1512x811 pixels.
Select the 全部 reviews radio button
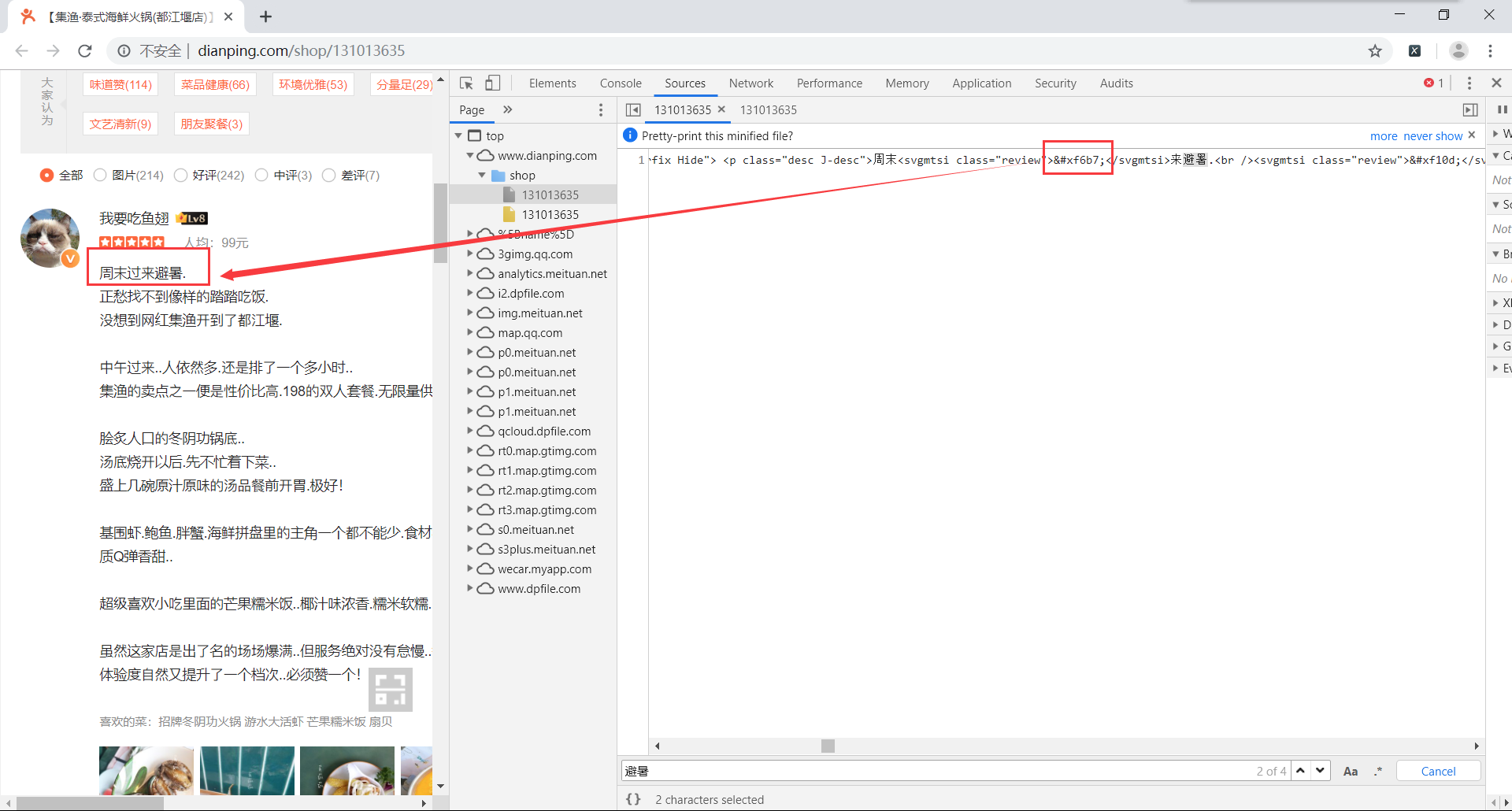pos(46,175)
